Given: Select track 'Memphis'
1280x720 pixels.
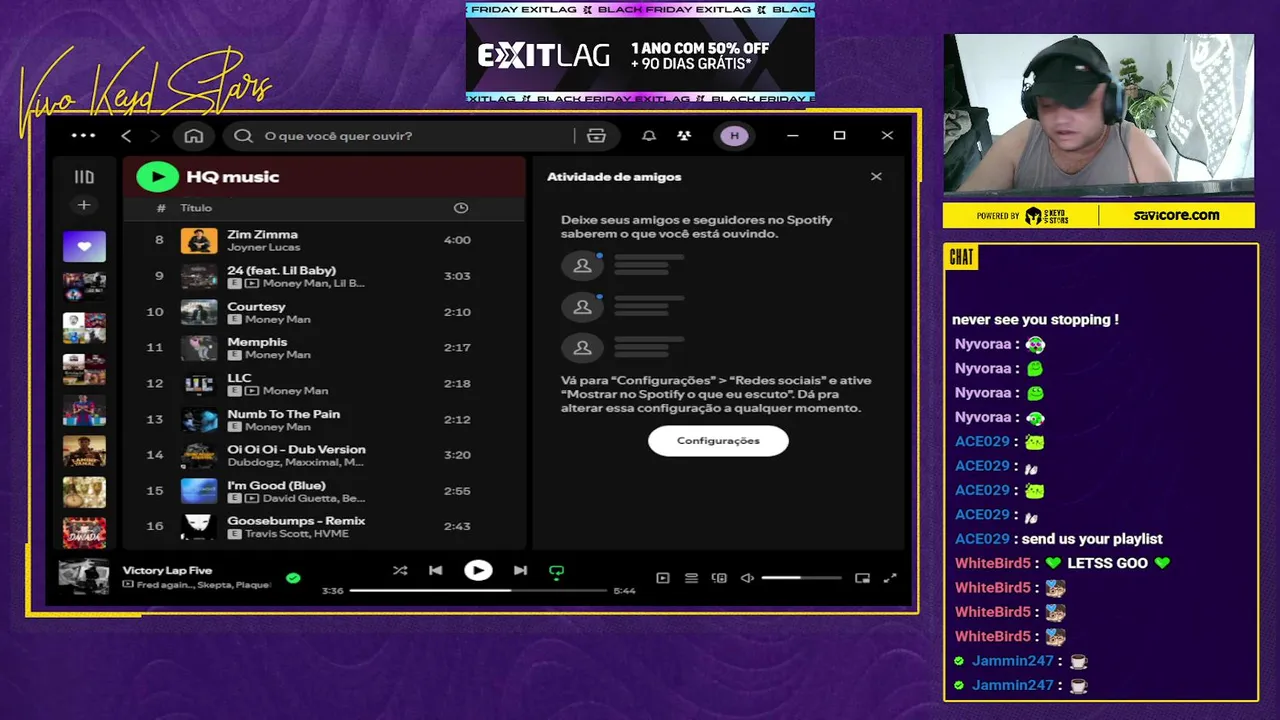Looking at the screenshot, I should click(x=325, y=347).
